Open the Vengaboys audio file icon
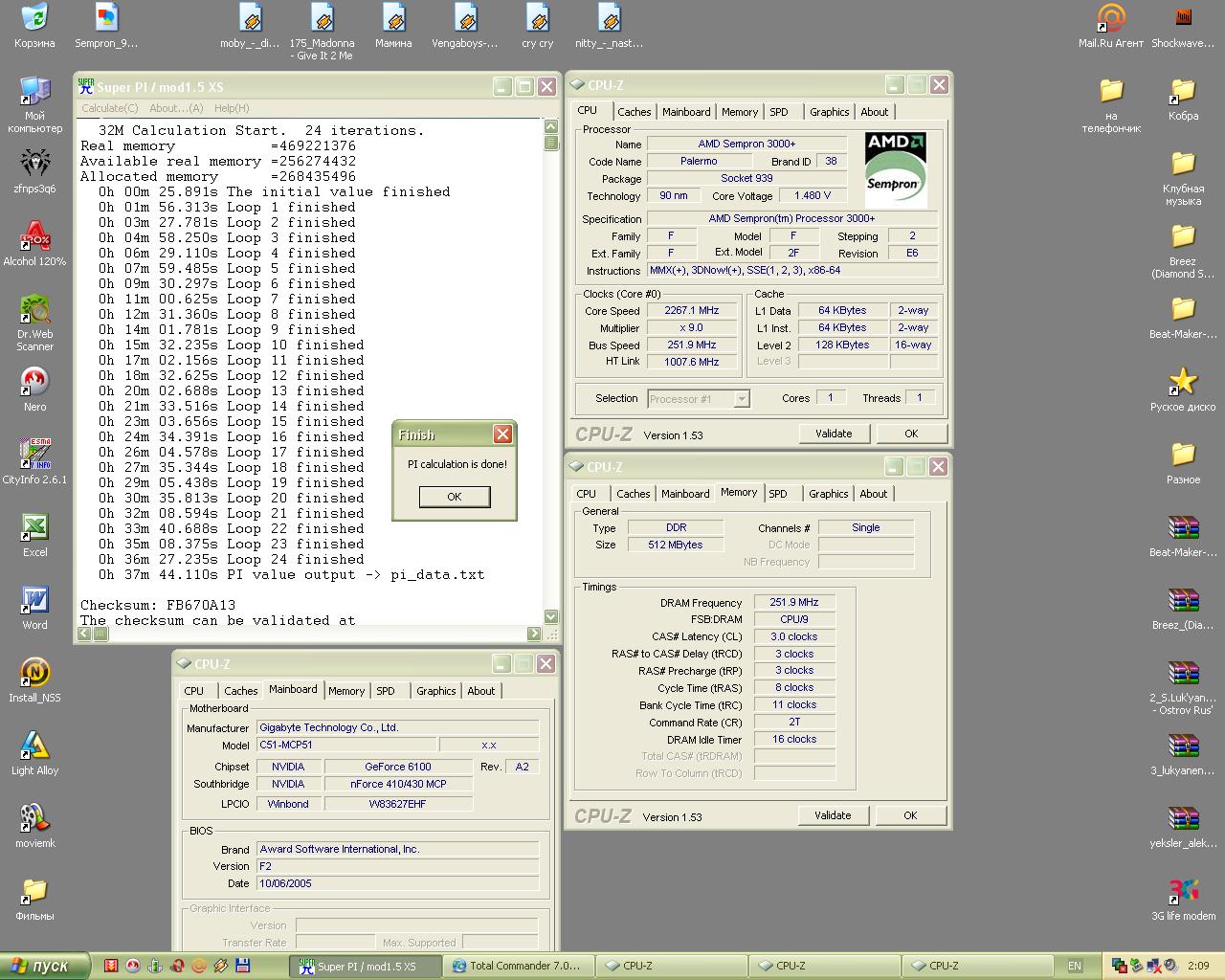The image size is (1225, 980). 465,26
